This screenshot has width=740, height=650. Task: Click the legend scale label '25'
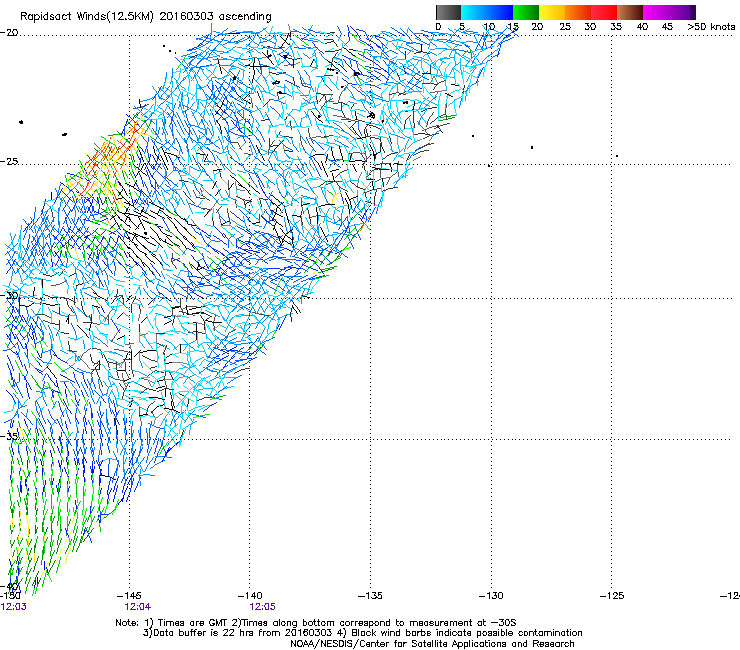click(565, 27)
